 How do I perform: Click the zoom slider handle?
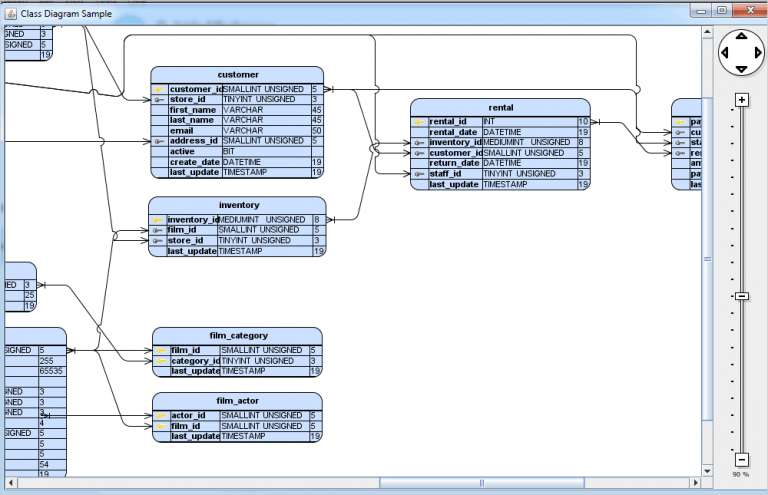pyautogui.click(x=742, y=296)
